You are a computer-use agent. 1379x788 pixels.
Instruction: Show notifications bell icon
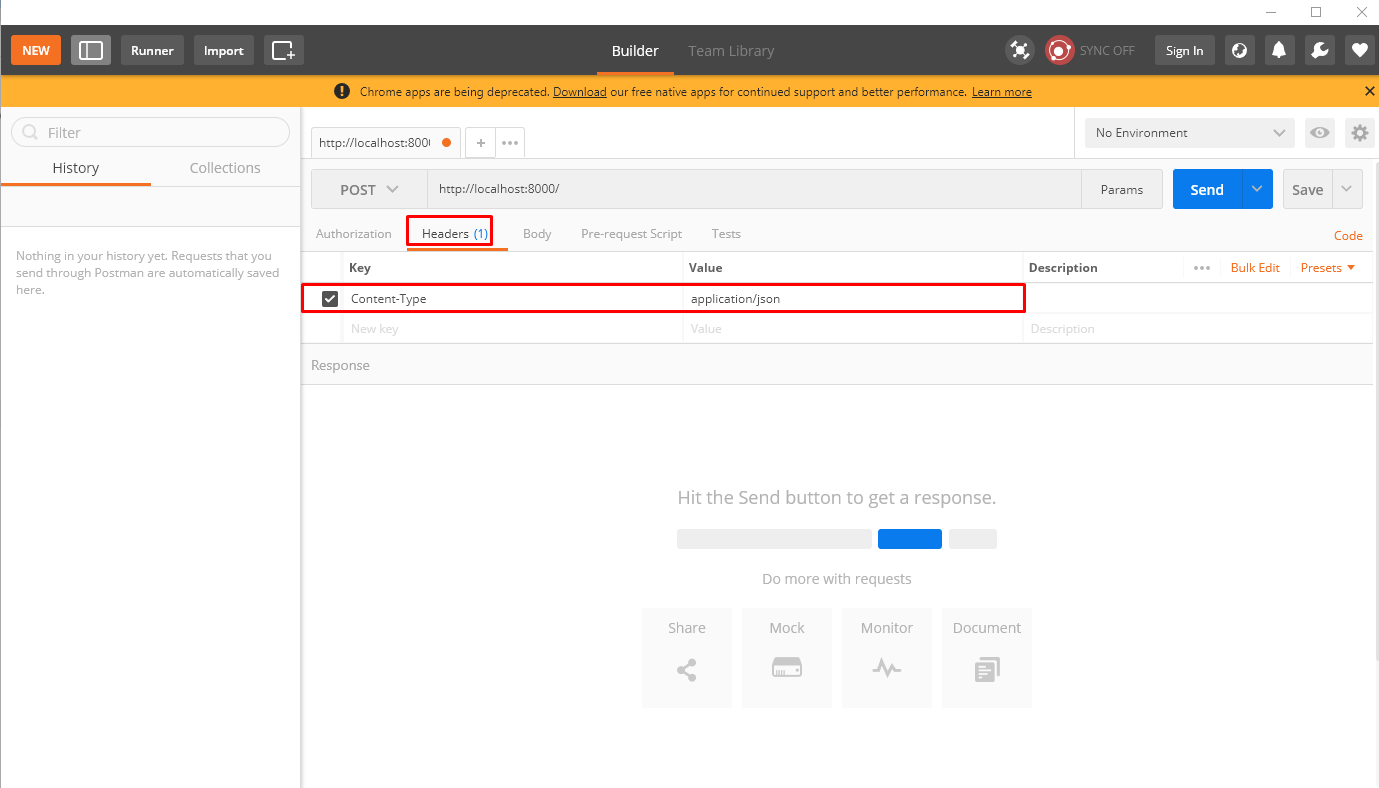[x=1279, y=50]
